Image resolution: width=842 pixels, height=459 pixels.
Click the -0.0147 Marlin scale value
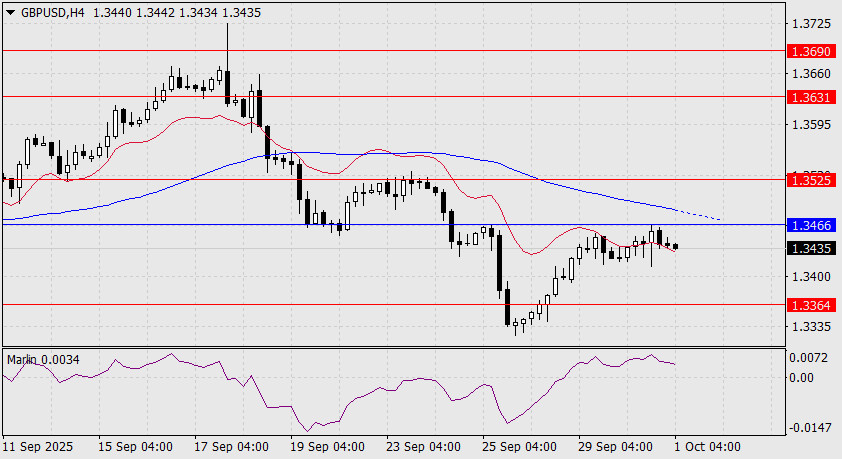pyautogui.click(x=809, y=428)
